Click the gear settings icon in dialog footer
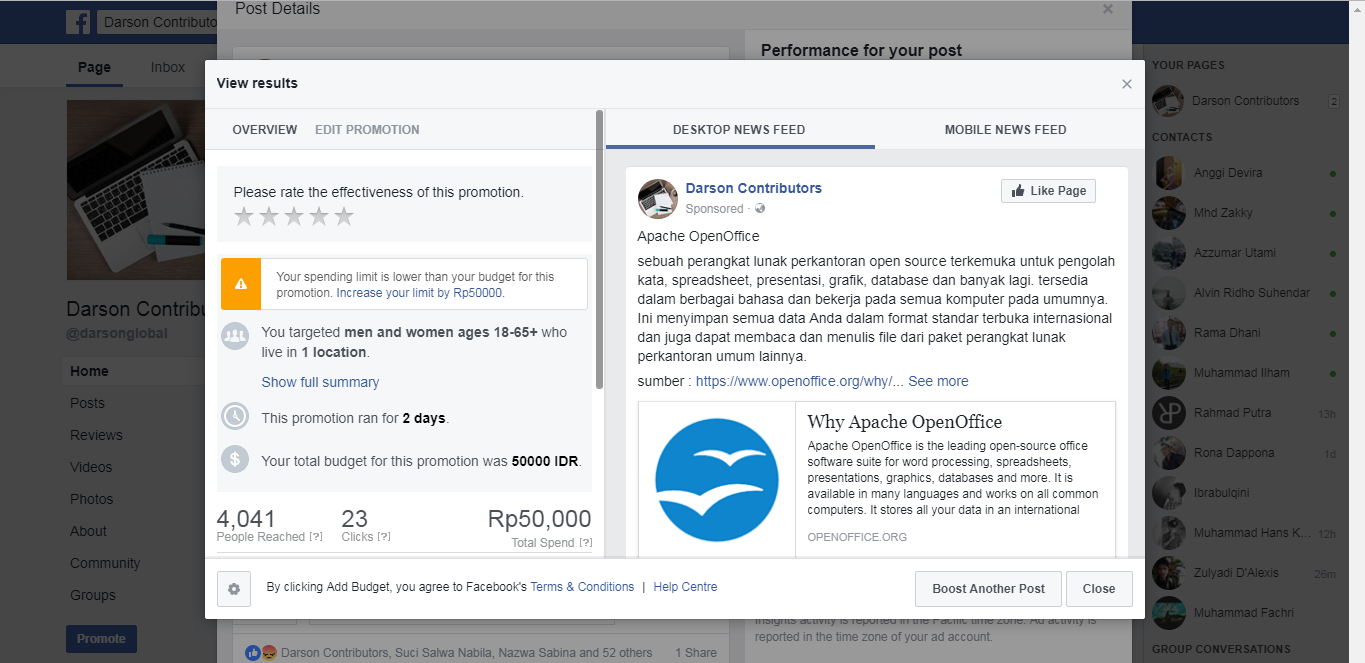1365x663 pixels. point(234,589)
